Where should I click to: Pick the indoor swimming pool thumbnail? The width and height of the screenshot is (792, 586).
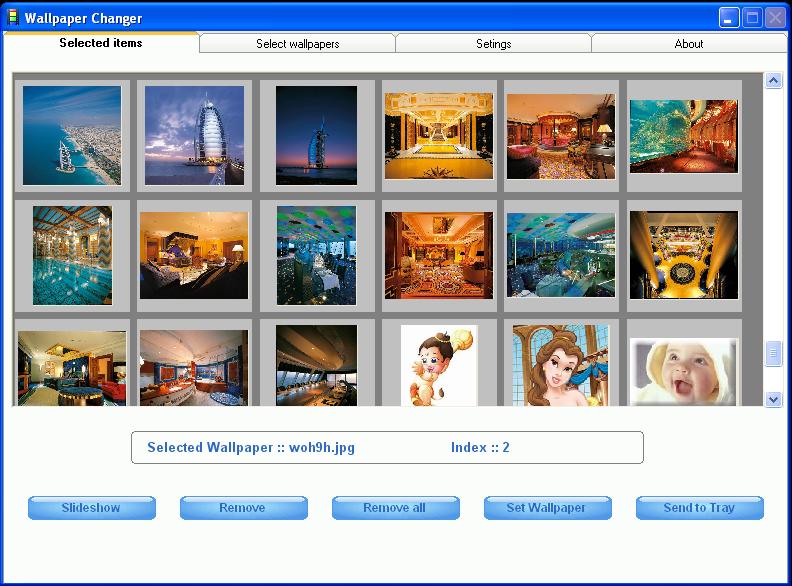coord(72,255)
